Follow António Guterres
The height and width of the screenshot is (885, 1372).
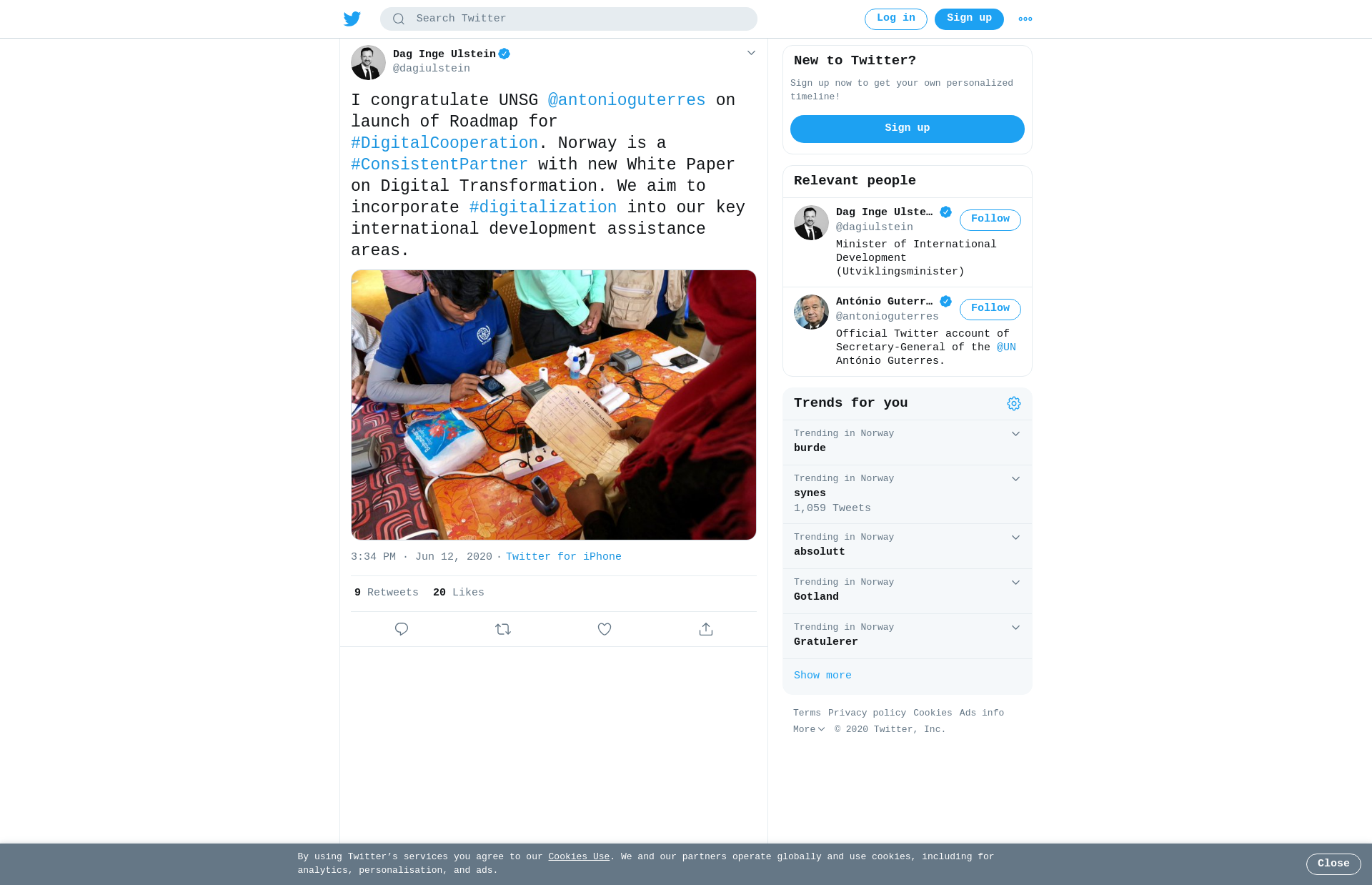(x=990, y=309)
